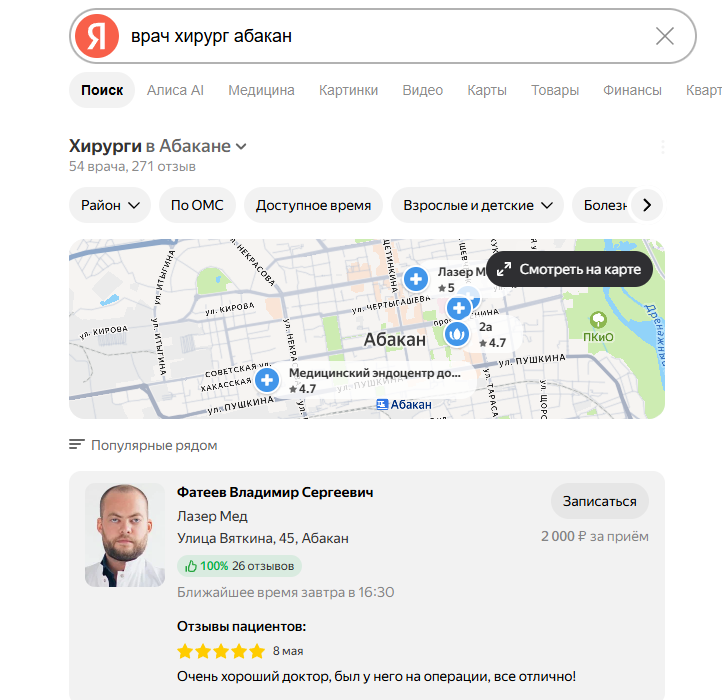Focus the search field with 'врач хирург абакан'
This screenshot has height=700, width=722.
pyautogui.click(x=382, y=36)
